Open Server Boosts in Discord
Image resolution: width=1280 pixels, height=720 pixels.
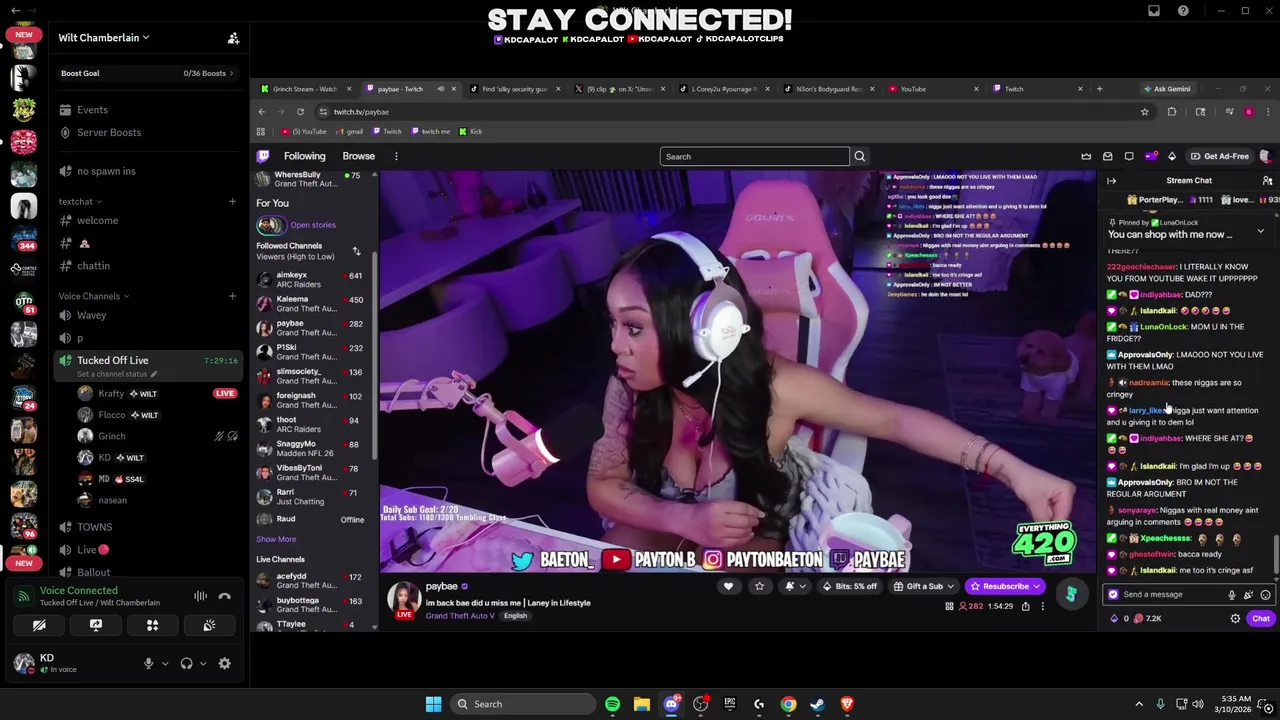[x=109, y=132]
